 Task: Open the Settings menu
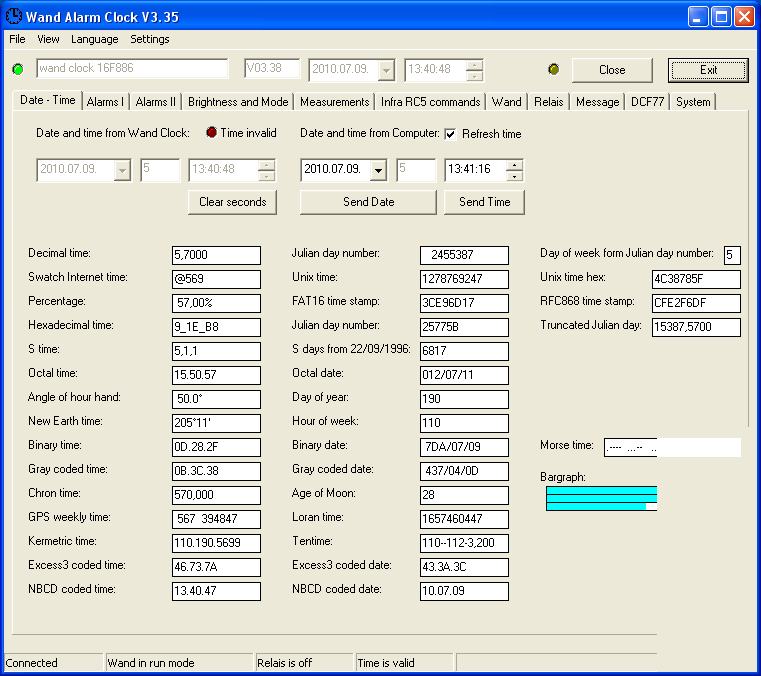click(x=149, y=39)
